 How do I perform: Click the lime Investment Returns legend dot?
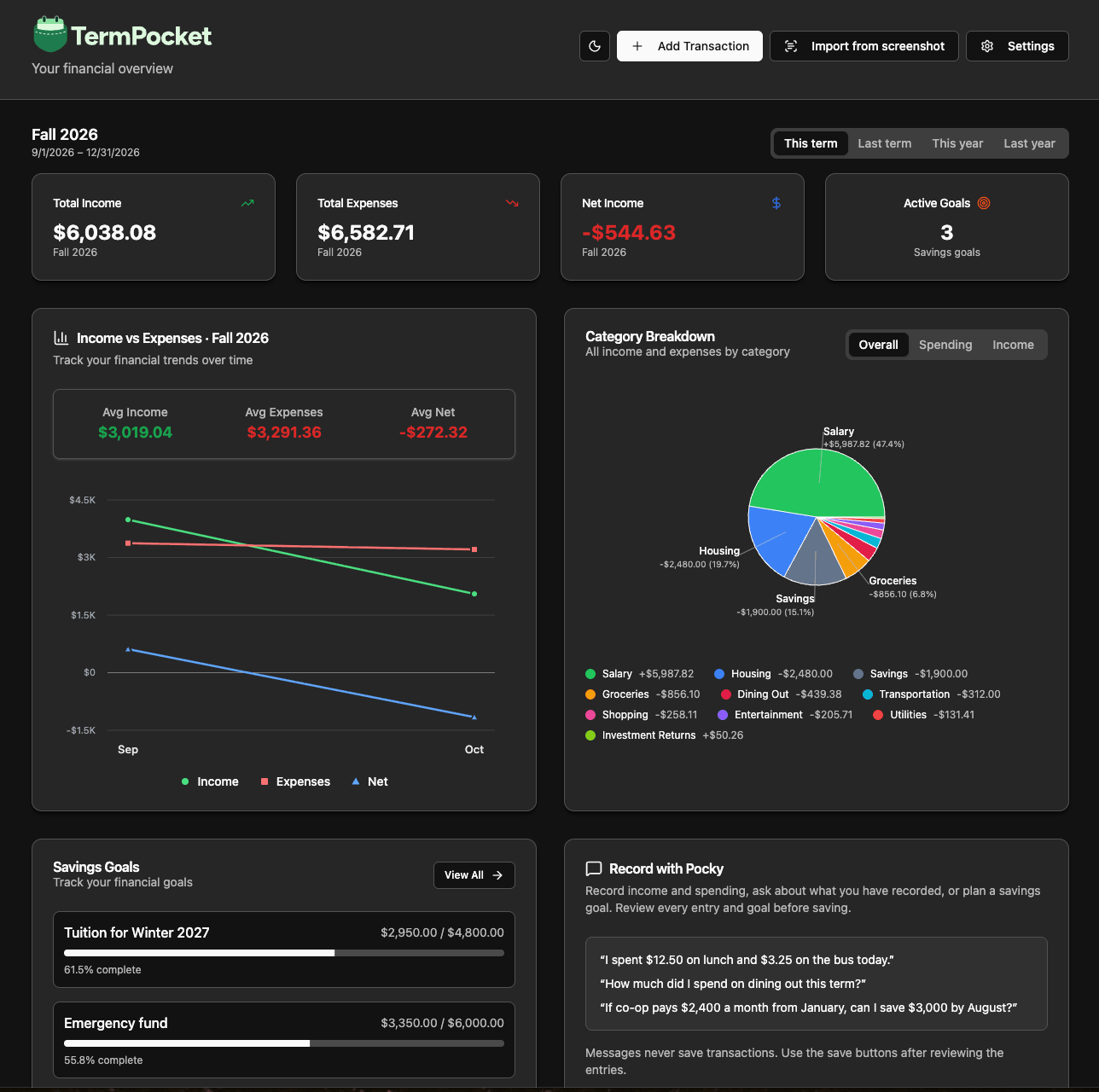coord(590,735)
